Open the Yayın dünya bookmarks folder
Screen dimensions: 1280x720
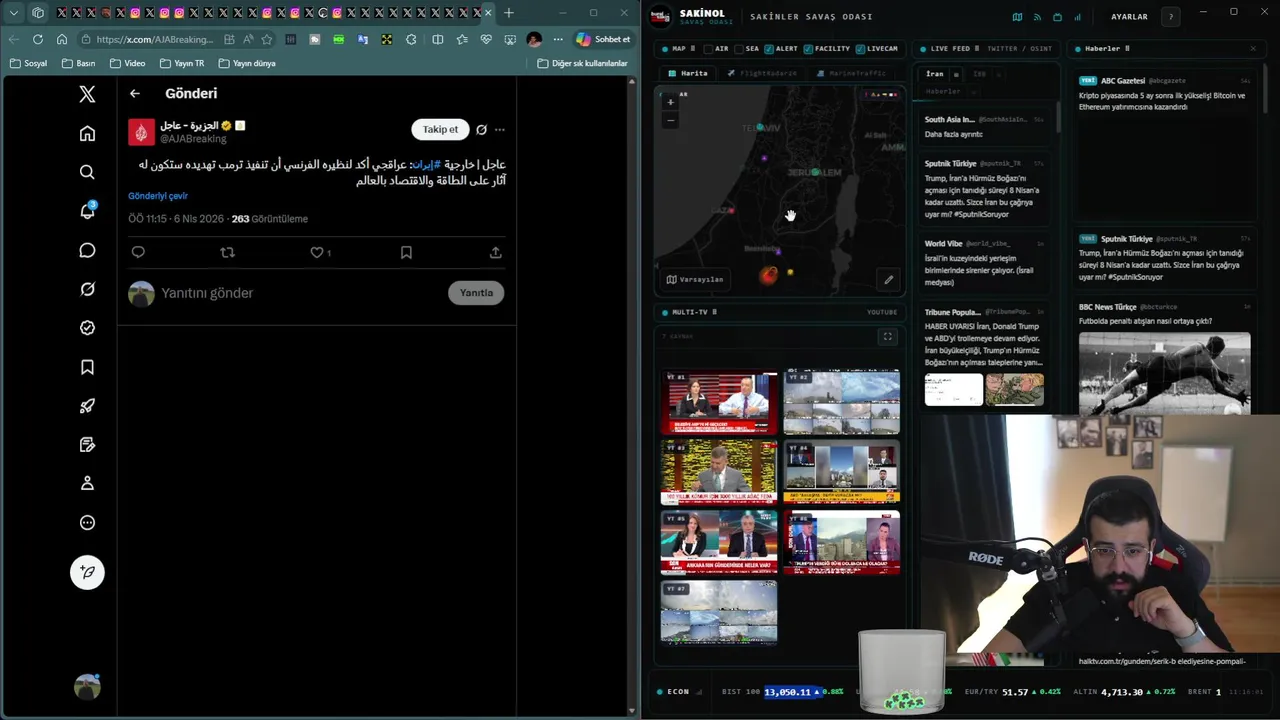tap(246, 63)
